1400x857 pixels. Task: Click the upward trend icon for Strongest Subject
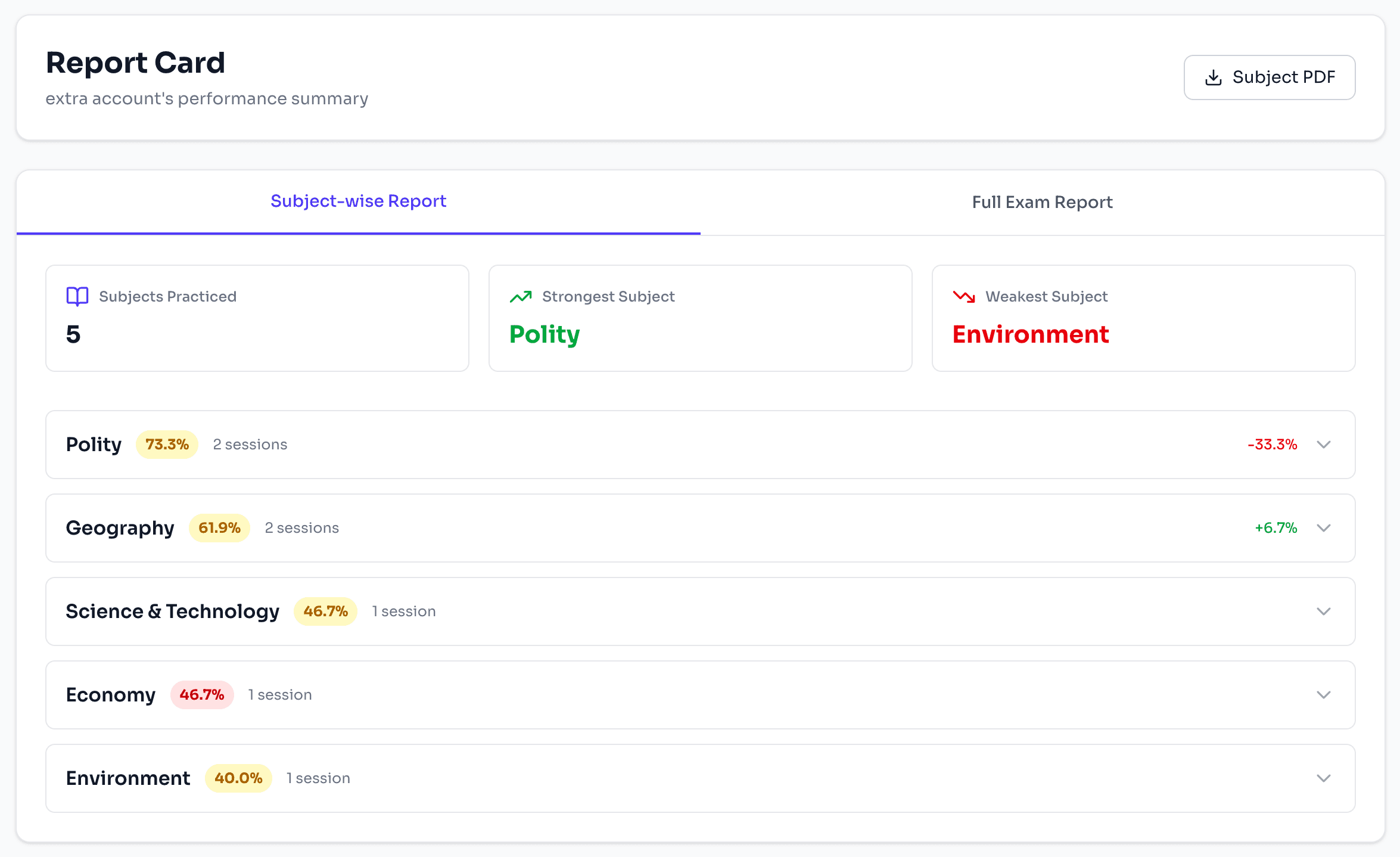(x=520, y=296)
